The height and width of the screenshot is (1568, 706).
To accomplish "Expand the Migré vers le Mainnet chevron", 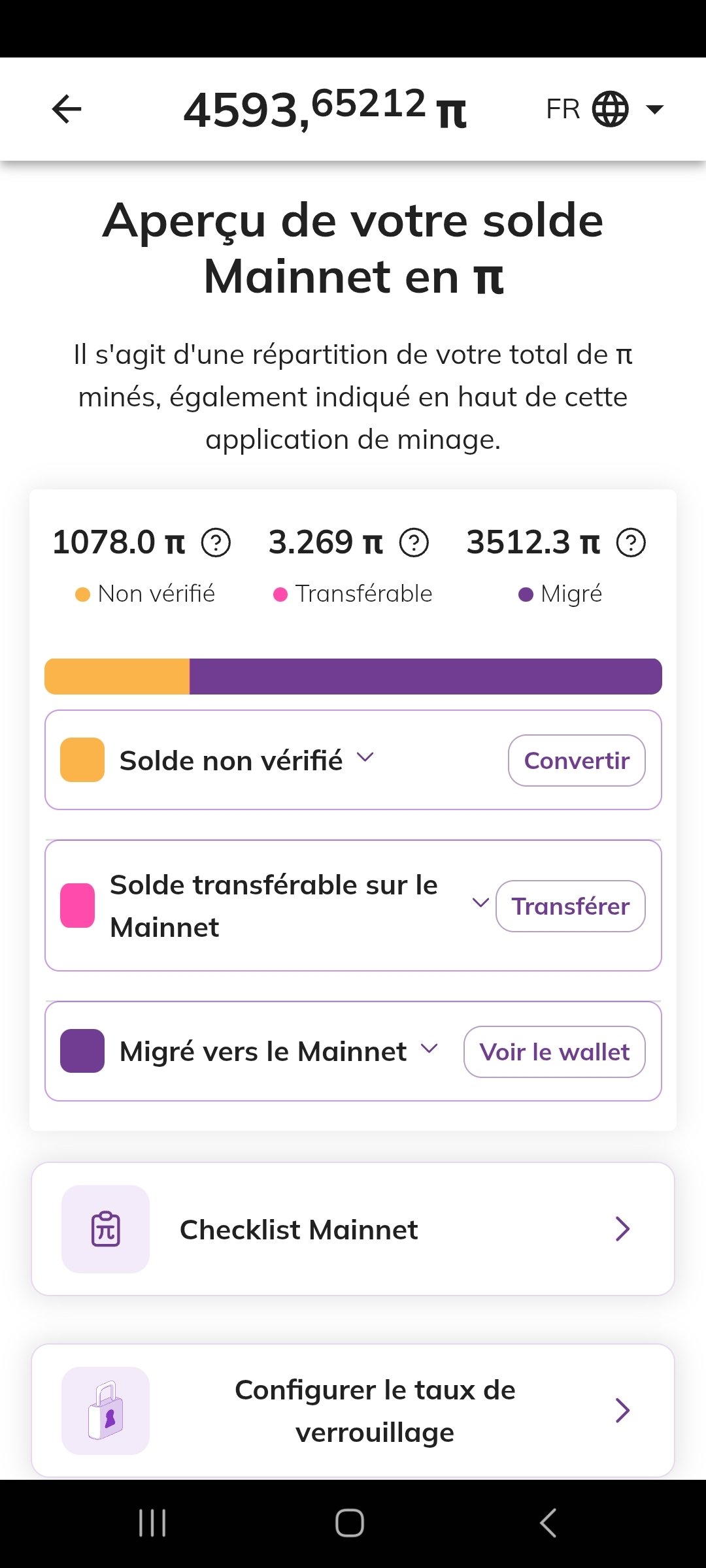I will [429, 1049].
